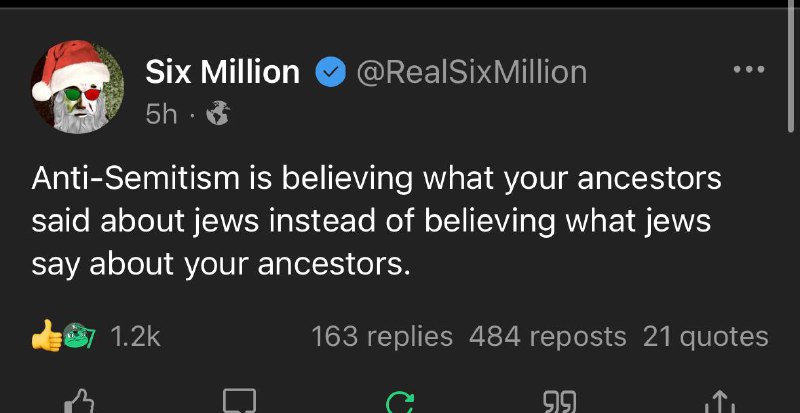This screenshot has height=413, width=800.
Task: Tap the quotation marks quote icon
Action: 560,403
